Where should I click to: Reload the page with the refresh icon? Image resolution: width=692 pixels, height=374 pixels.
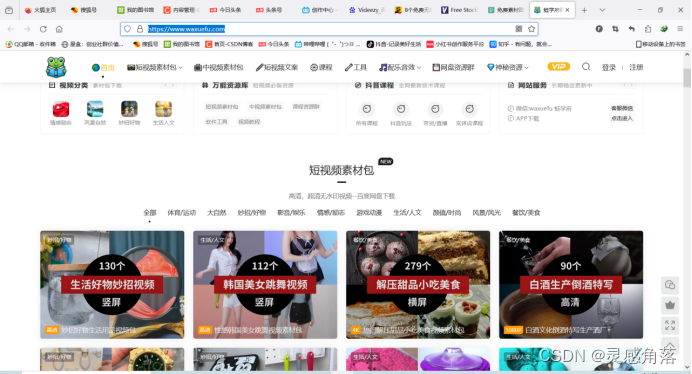43,29
